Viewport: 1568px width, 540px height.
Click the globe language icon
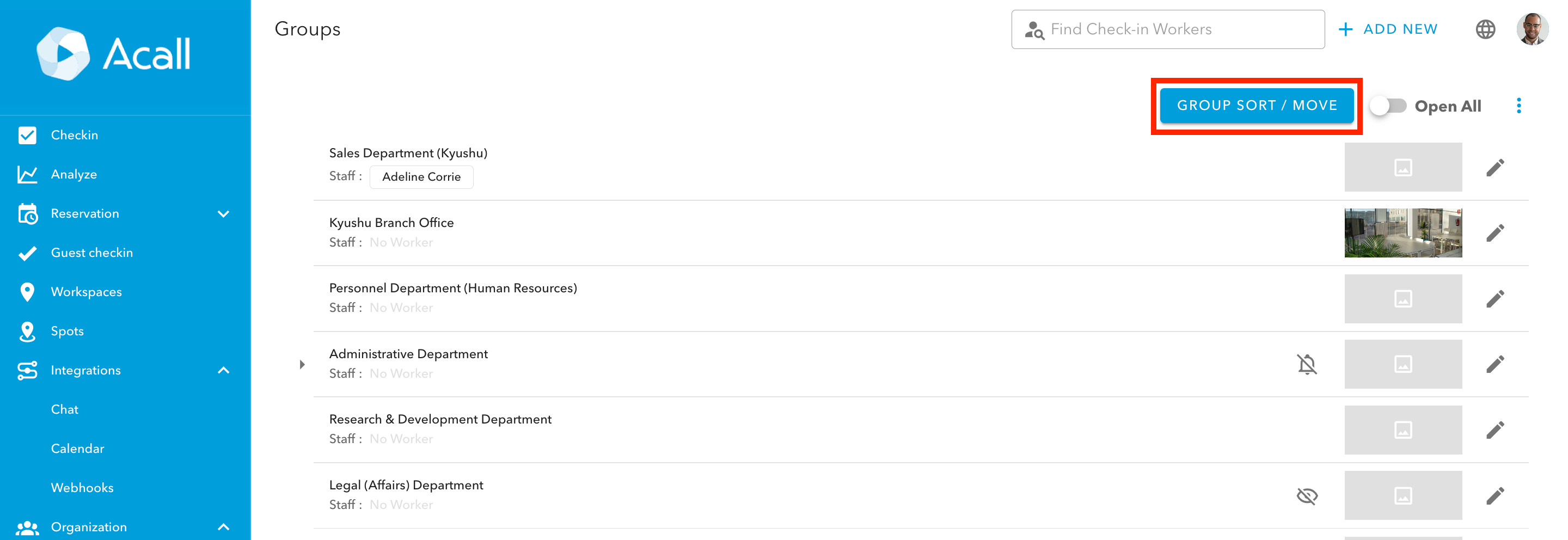[1485, 29]
